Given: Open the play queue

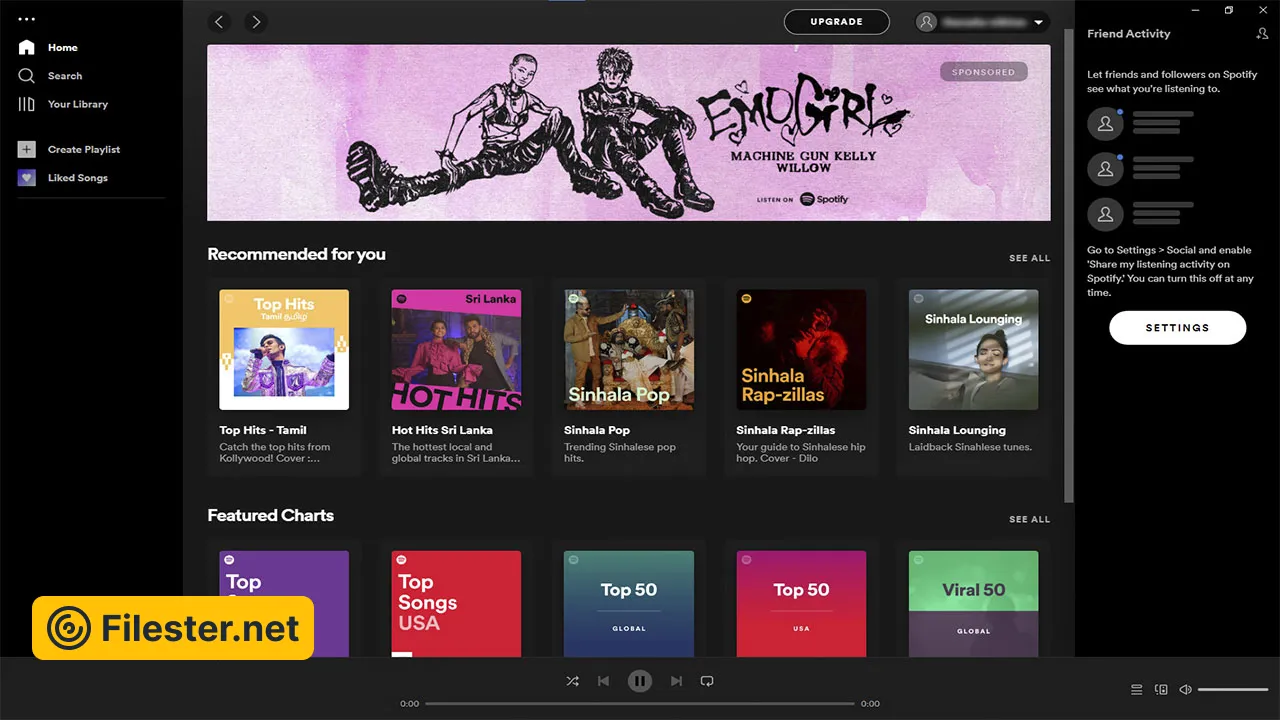Looking at the screenshot, I should (x=1136, y=689).
